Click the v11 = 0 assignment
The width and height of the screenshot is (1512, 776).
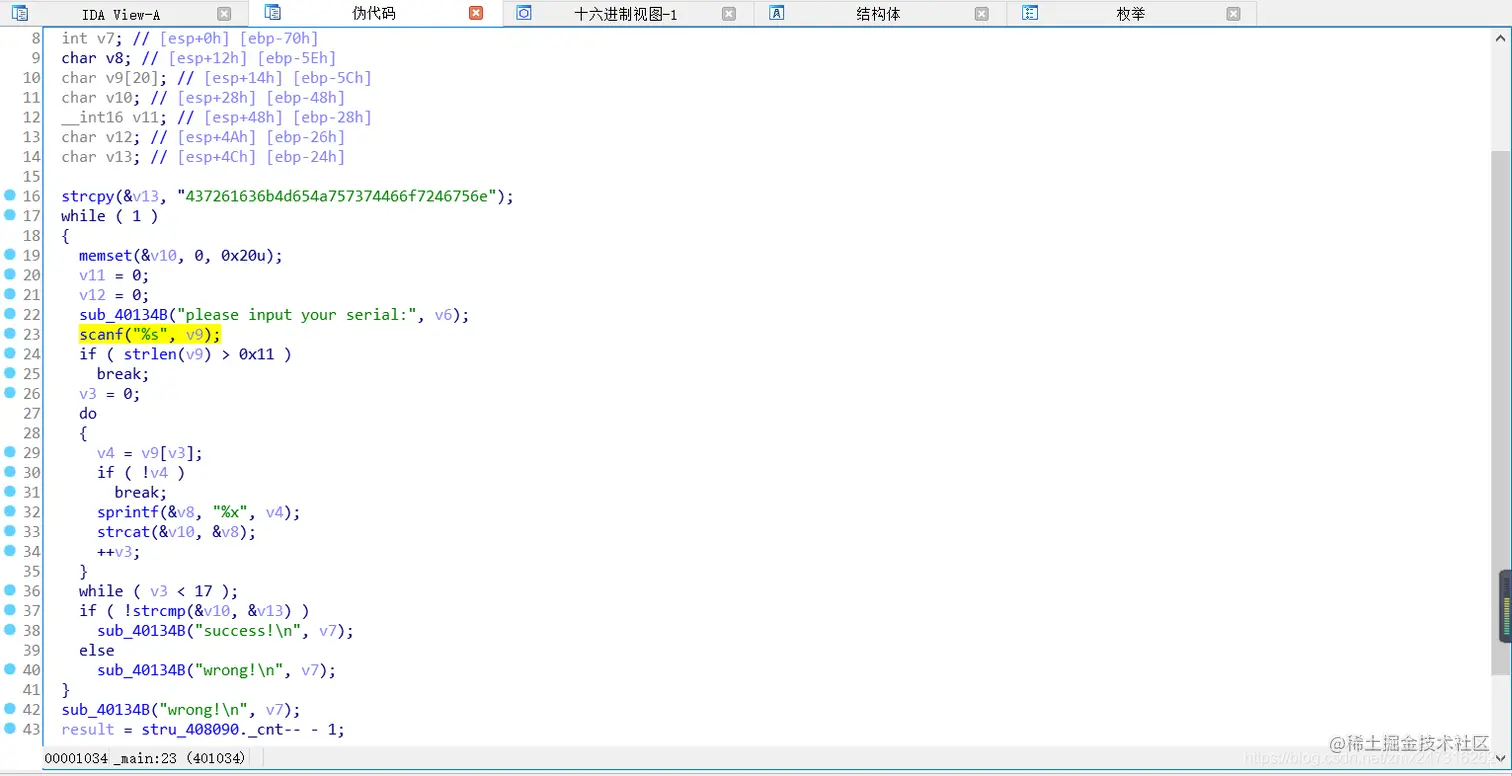[114, 275]
